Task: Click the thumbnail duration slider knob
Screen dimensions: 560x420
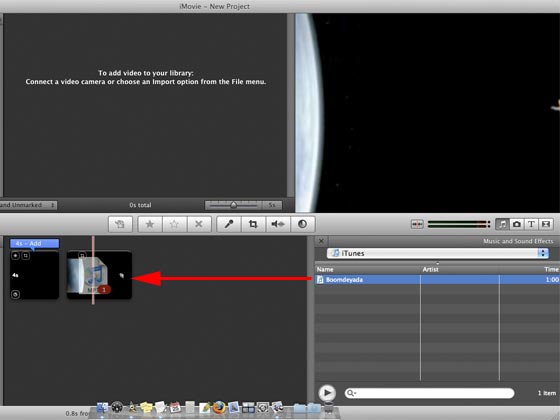Action: (x=233, y=205)
